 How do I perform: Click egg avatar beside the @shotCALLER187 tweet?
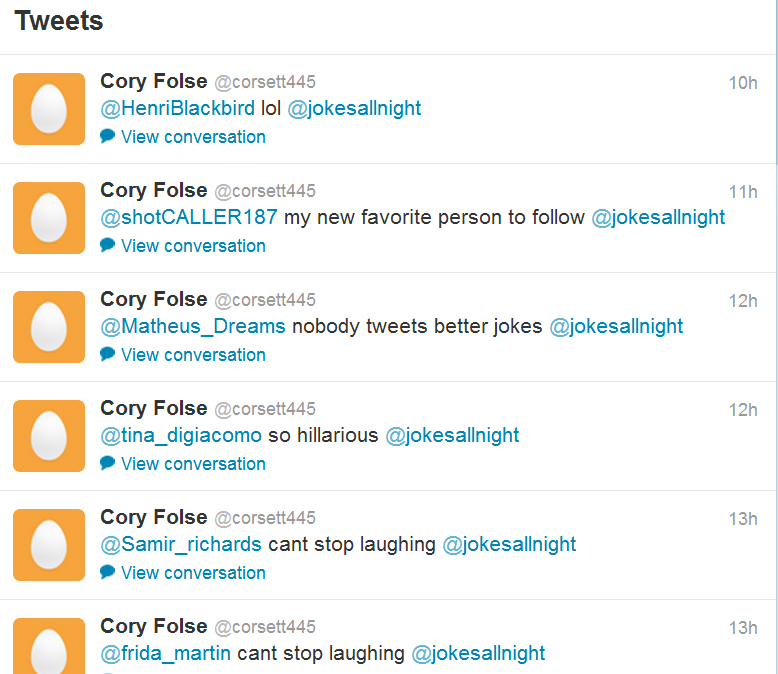(49, 218)
